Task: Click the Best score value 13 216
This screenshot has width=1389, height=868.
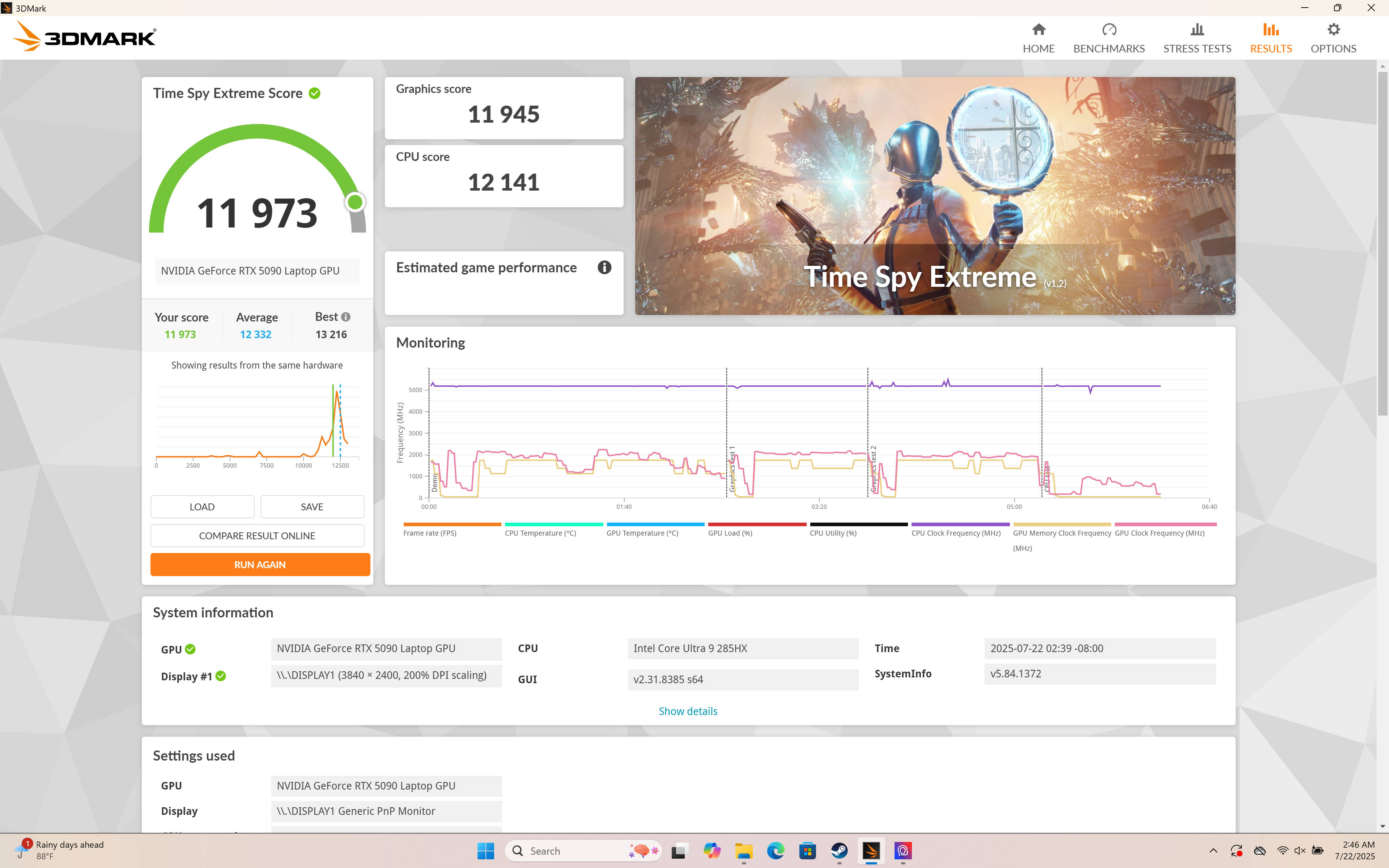Action: (x=331, y=334)
